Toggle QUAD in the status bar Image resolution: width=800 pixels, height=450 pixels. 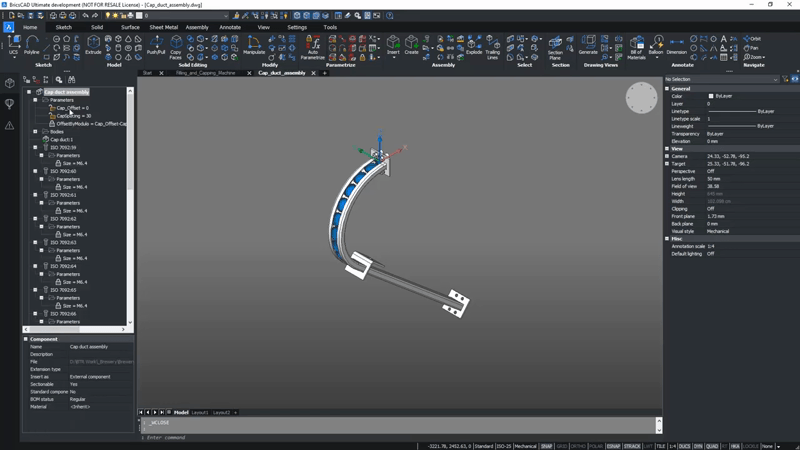coord(712,446)
